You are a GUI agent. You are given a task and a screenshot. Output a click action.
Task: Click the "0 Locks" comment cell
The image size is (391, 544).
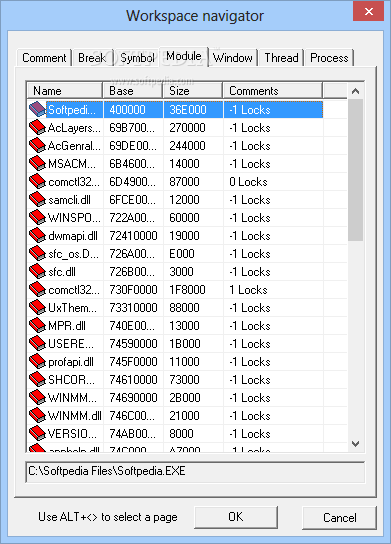pyautogui.click(x=248, y=182)
